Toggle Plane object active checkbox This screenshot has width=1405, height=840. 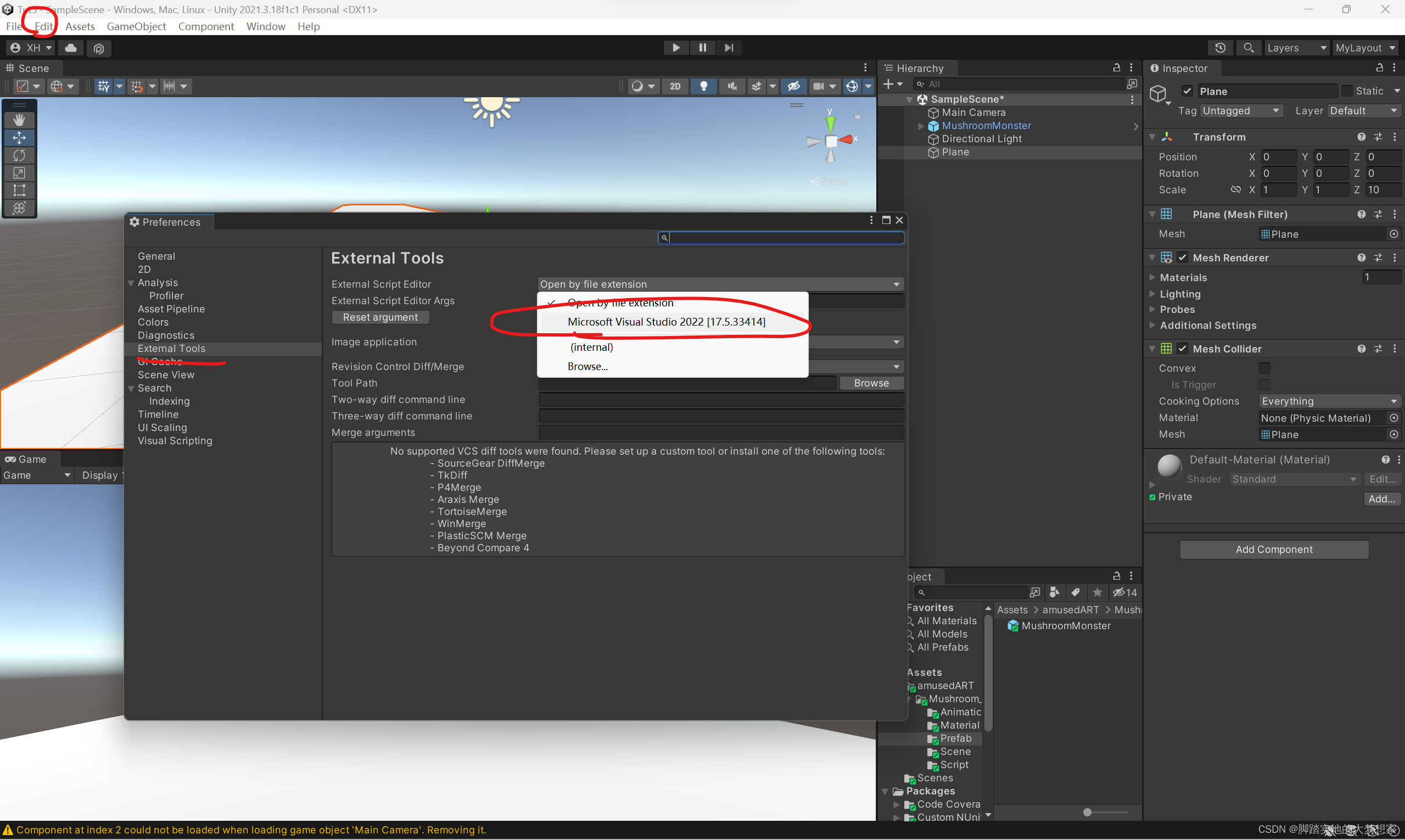tap(1187, 91)
